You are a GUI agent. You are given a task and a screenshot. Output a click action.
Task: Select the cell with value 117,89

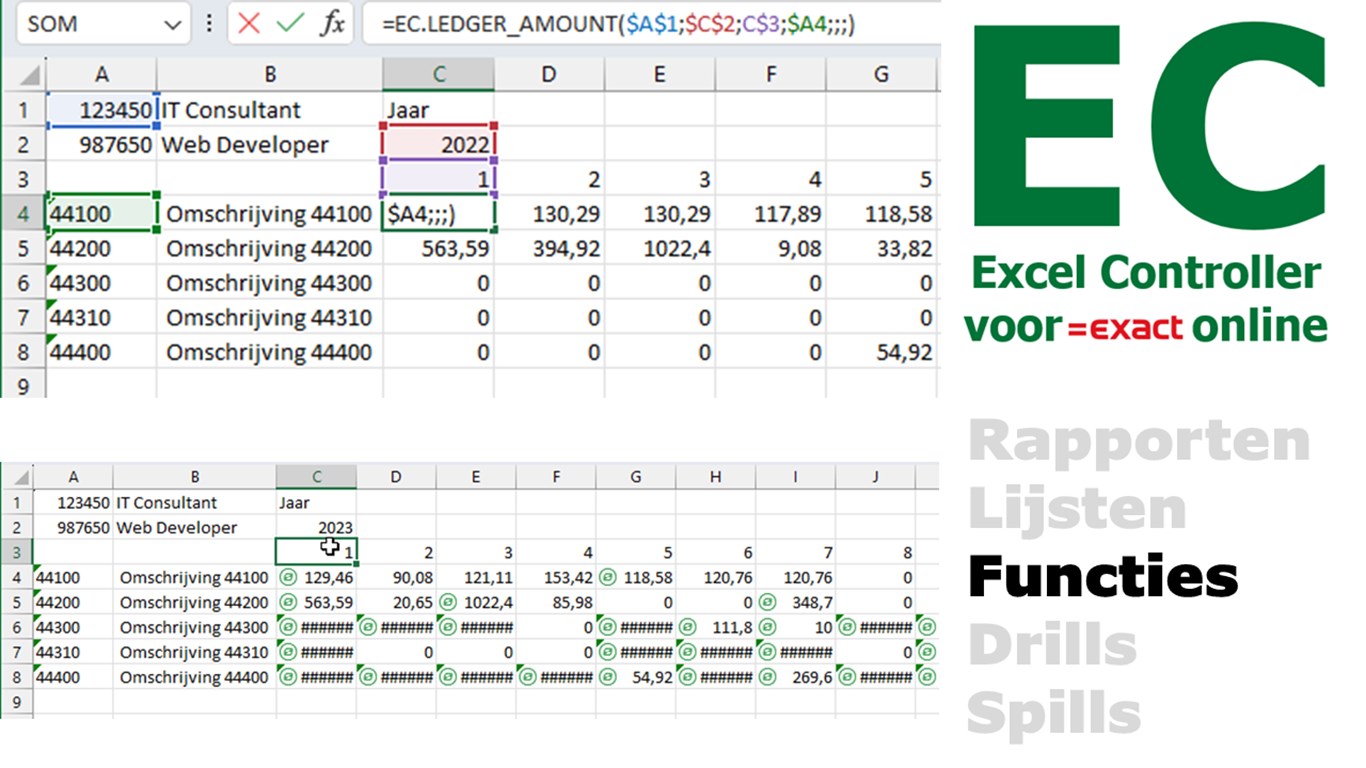click(x=771, y=213)
